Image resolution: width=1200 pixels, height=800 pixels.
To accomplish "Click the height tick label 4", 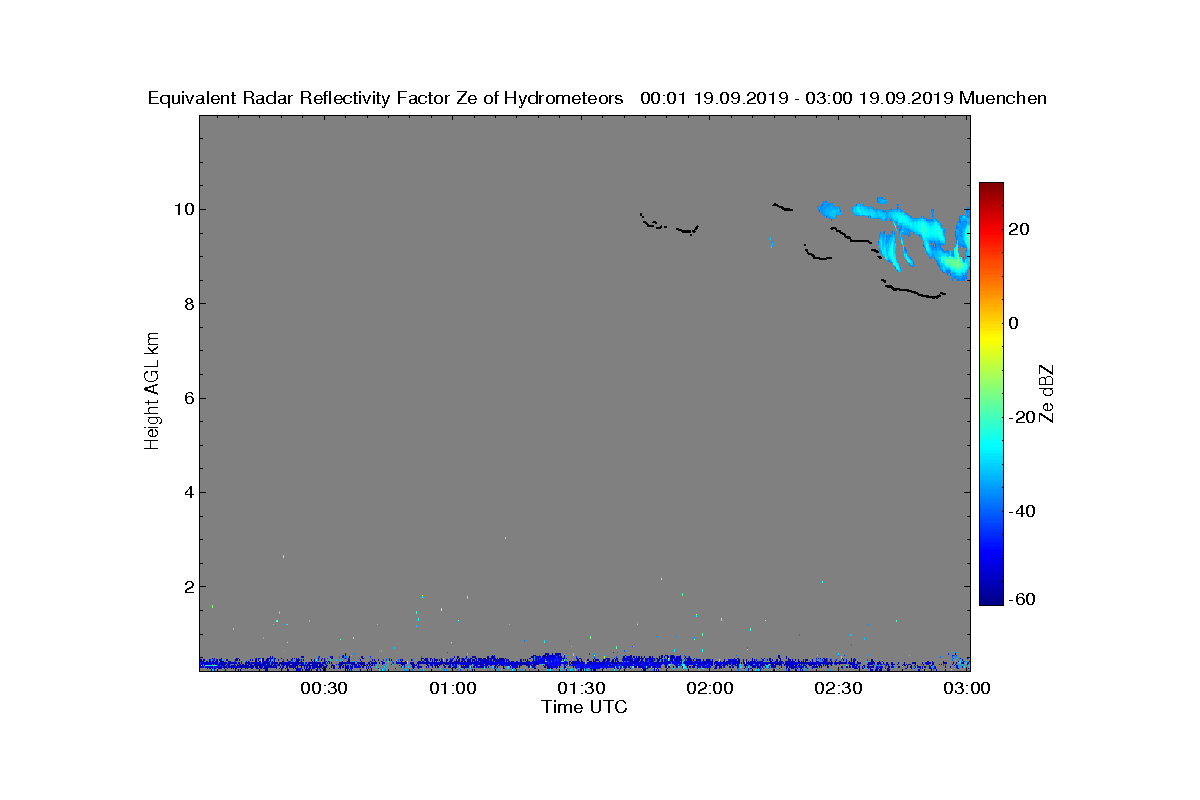I will coord(187,492).
